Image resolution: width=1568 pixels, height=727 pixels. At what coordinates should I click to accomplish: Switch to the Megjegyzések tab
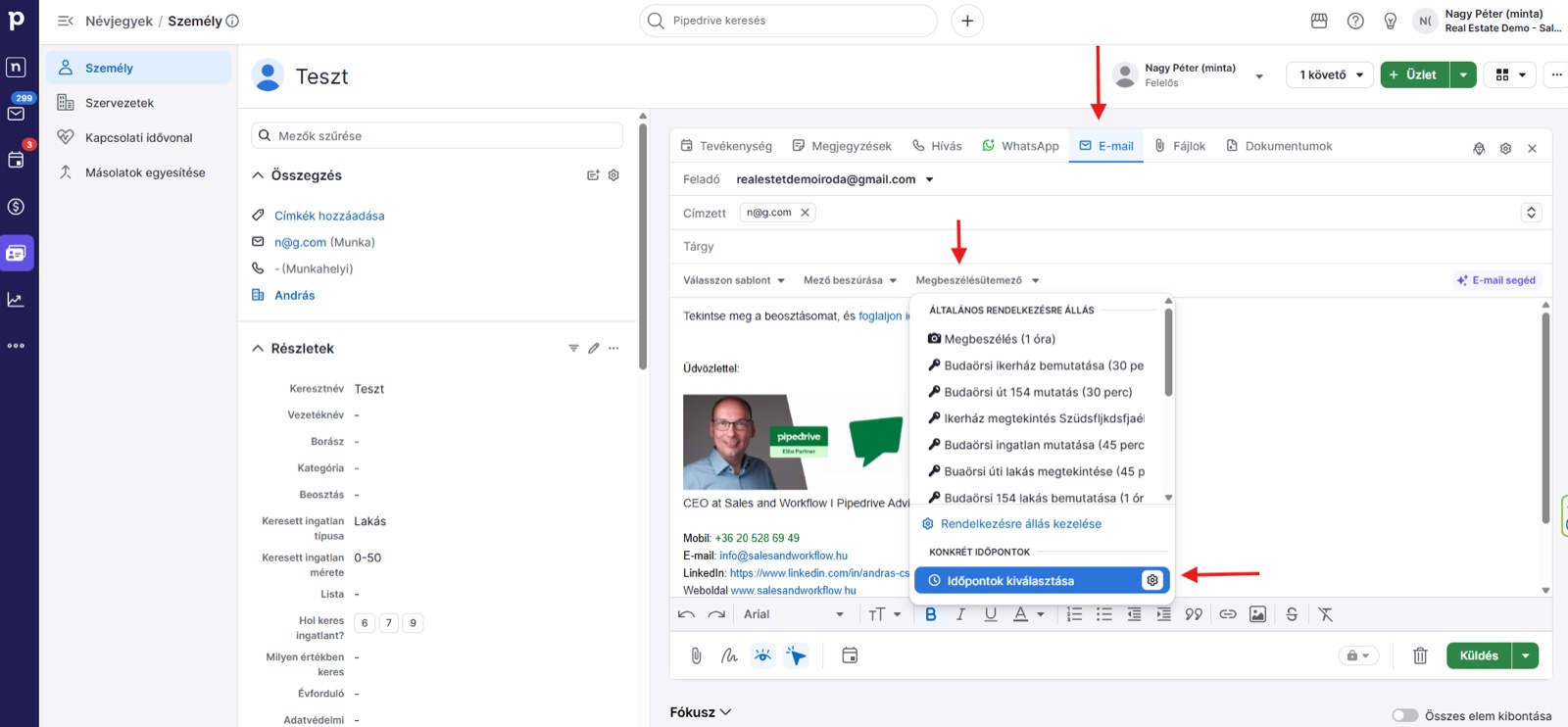(842, 146)
